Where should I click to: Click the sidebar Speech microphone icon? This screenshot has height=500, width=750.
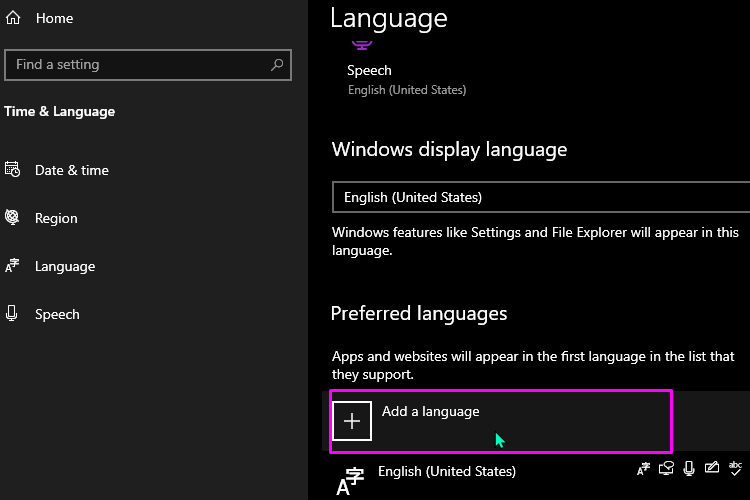coord(11,313)
